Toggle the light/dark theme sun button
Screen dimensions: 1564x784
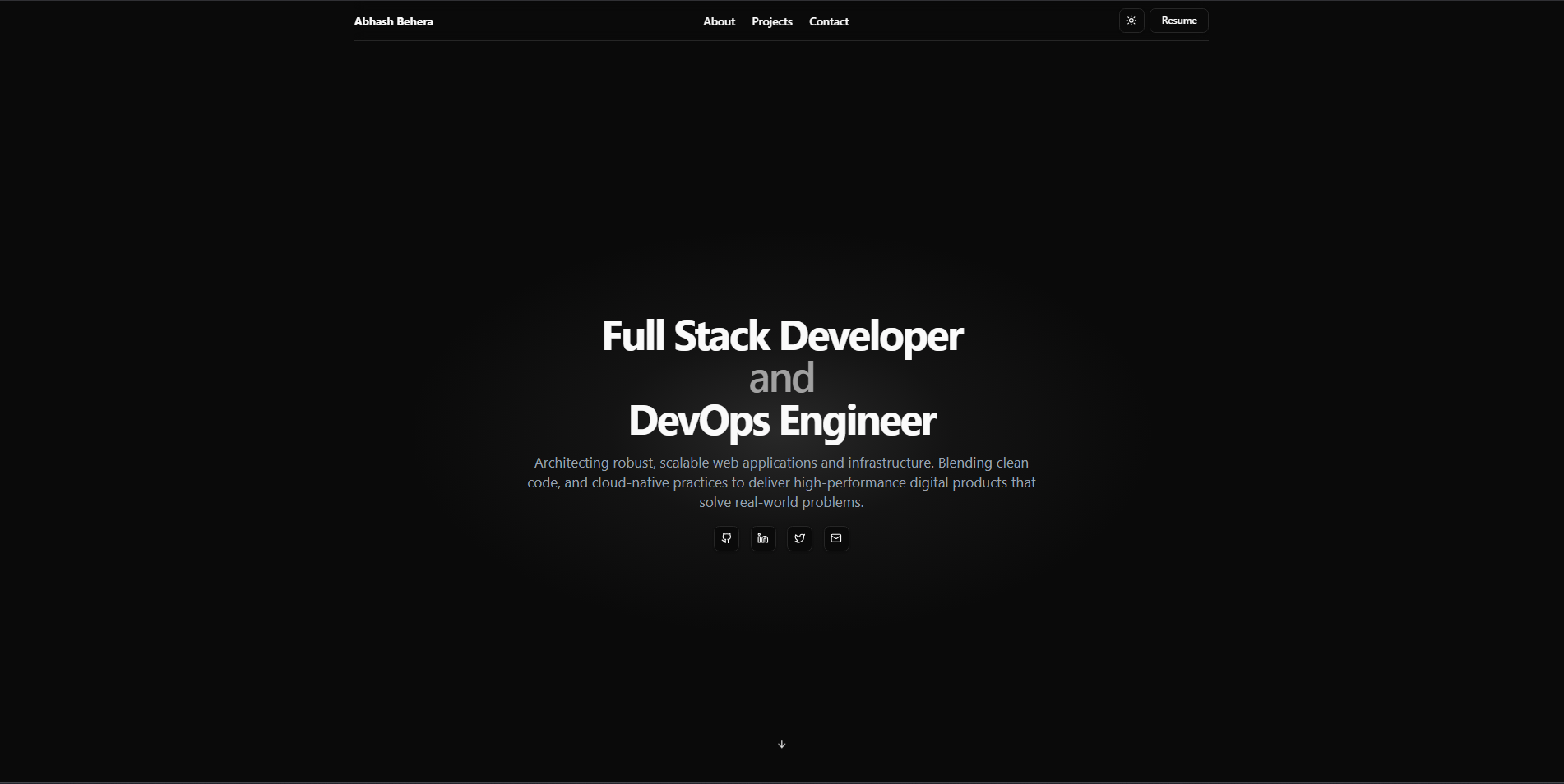pos(1131,21)
